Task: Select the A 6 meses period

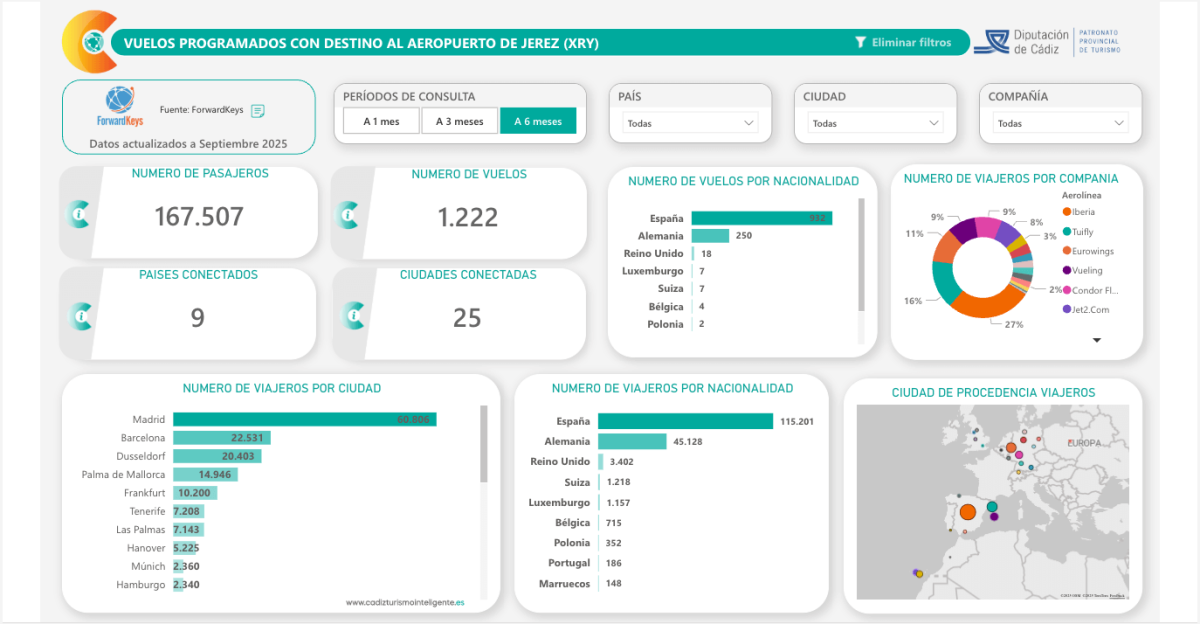Action: click(538, 122)
